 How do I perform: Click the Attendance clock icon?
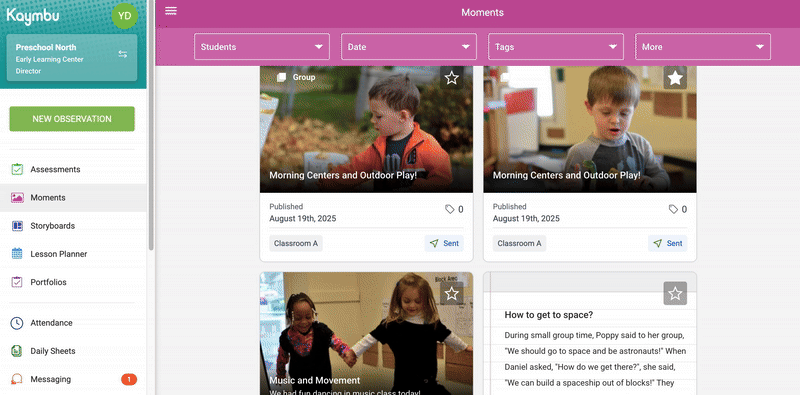17,323
